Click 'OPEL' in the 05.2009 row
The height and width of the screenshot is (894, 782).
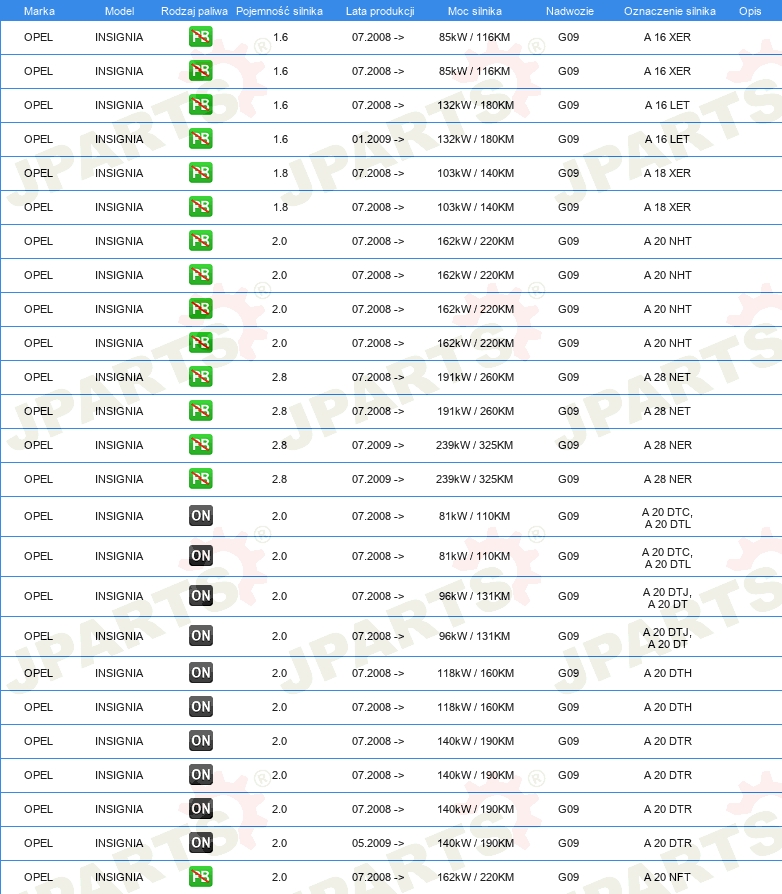coord(38,843)
